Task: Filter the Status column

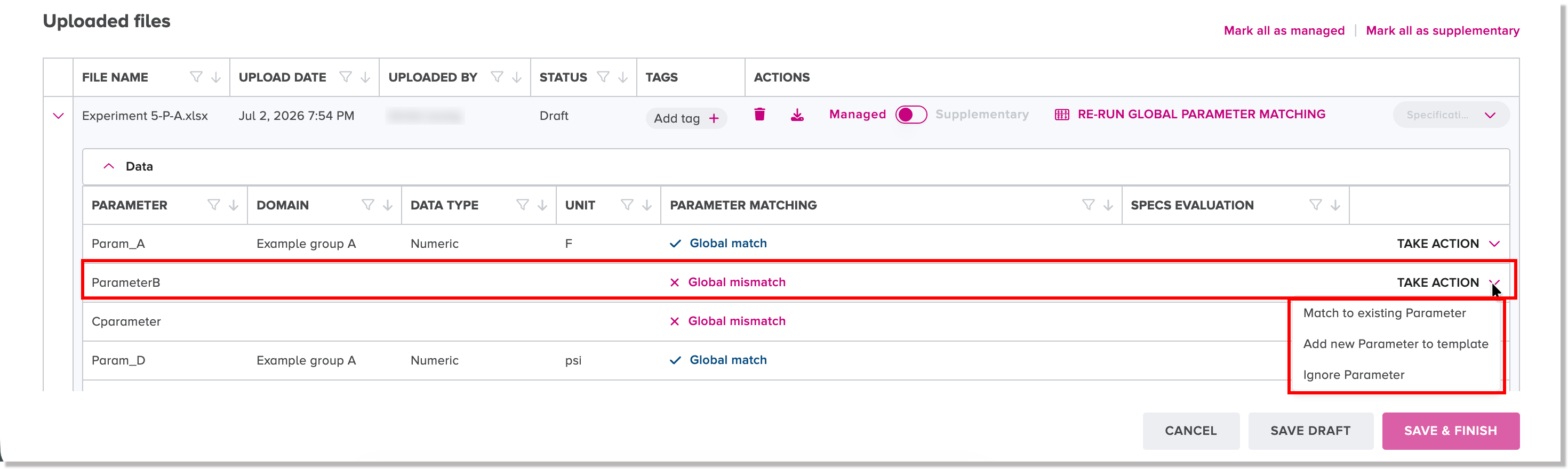Action: point(603,77)
